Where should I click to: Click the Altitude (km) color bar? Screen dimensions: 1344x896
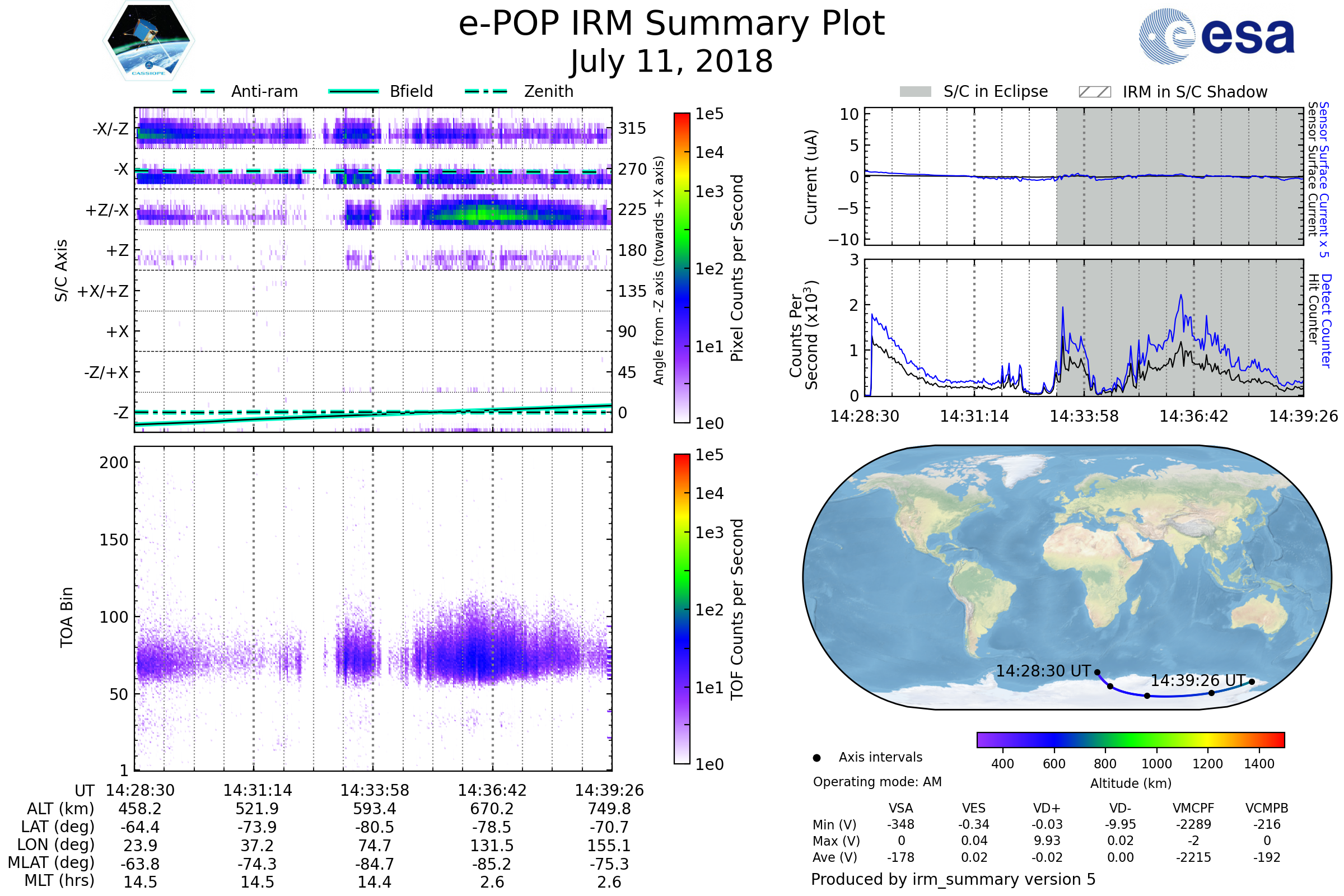pyautogui.click(x=1130, y=739)
